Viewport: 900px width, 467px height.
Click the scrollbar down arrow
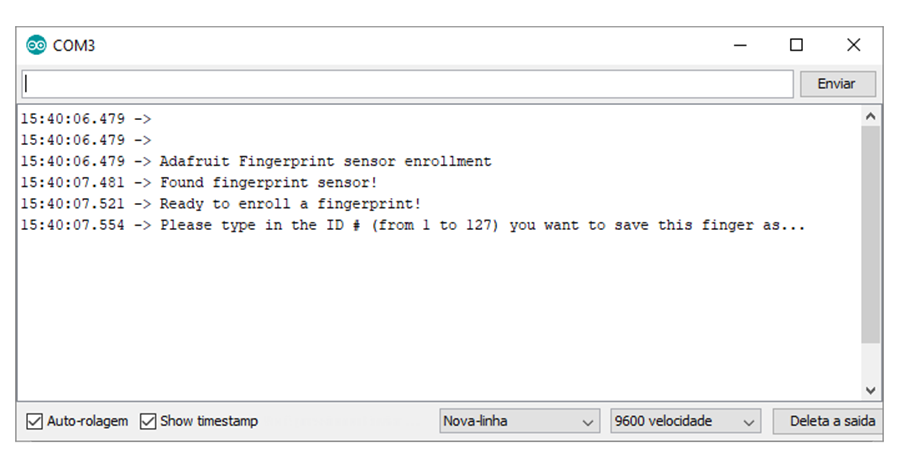tap(871, 389)
